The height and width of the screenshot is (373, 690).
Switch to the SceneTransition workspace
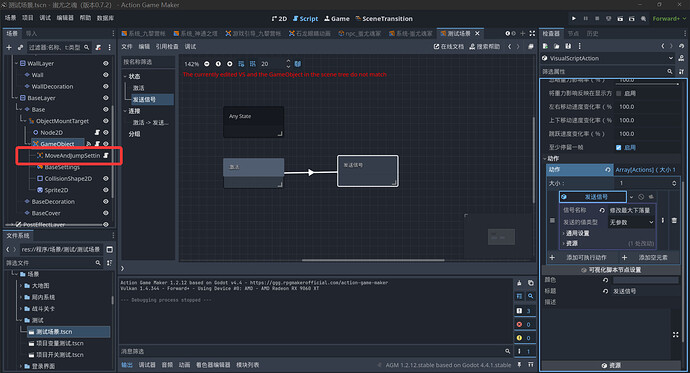click(x=384, y=18)
